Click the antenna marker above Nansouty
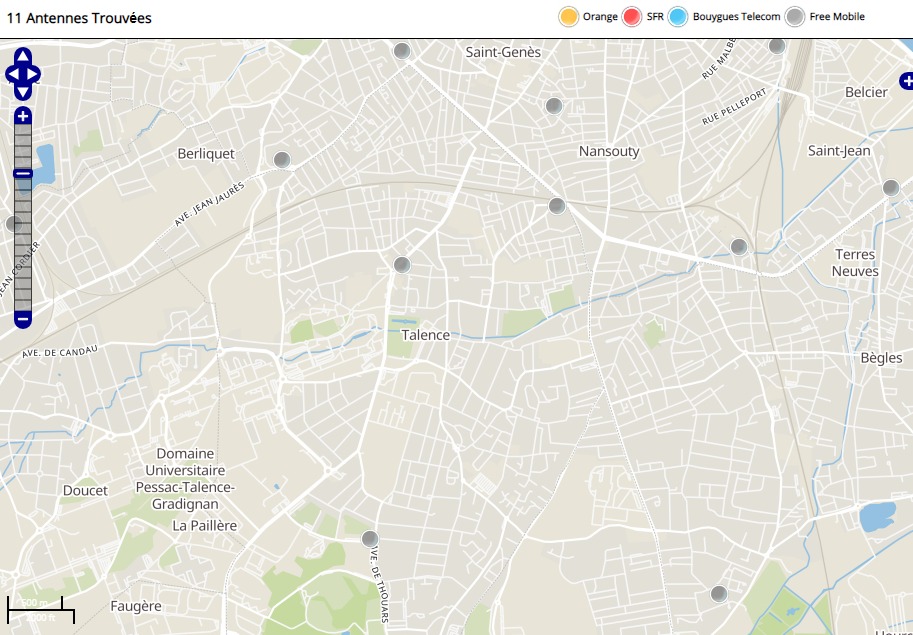The height and width of the screenshot is (635, 913). pyautogui.click(x=553, y=106)
